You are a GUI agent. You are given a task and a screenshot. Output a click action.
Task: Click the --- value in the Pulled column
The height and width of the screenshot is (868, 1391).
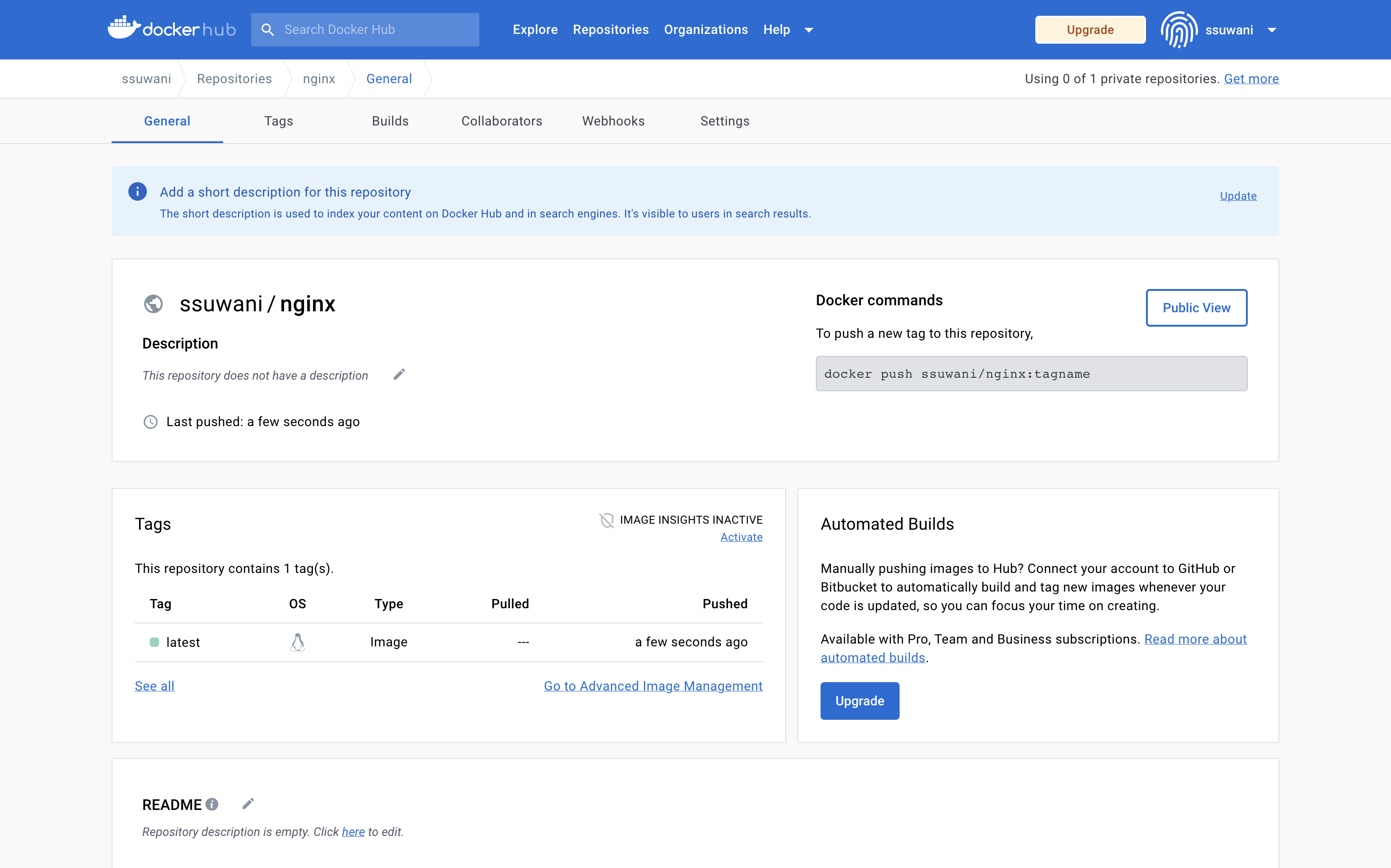click(523, 642)
